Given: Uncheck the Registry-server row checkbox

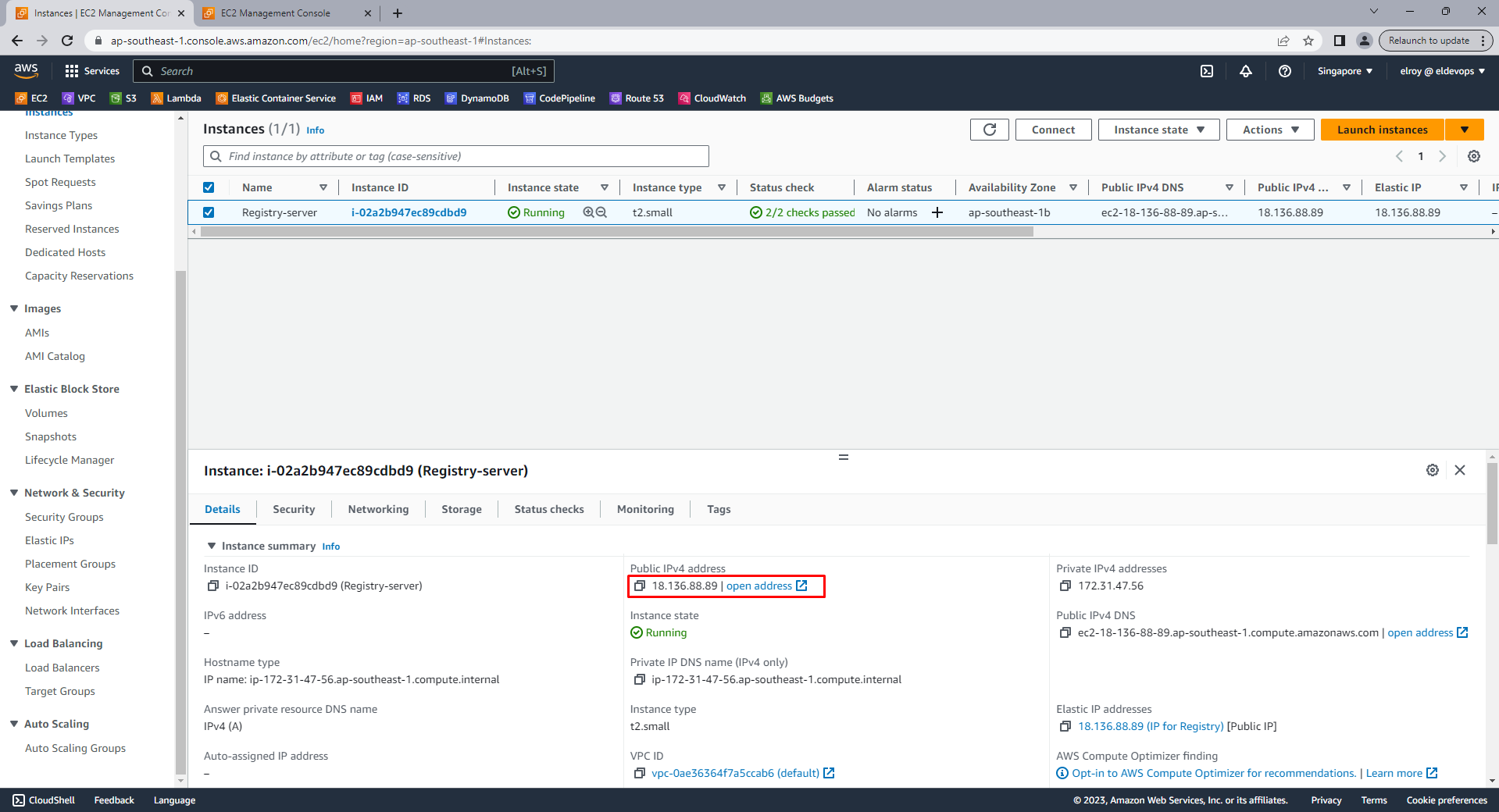Looking at the screenshot, I should 209,212.
